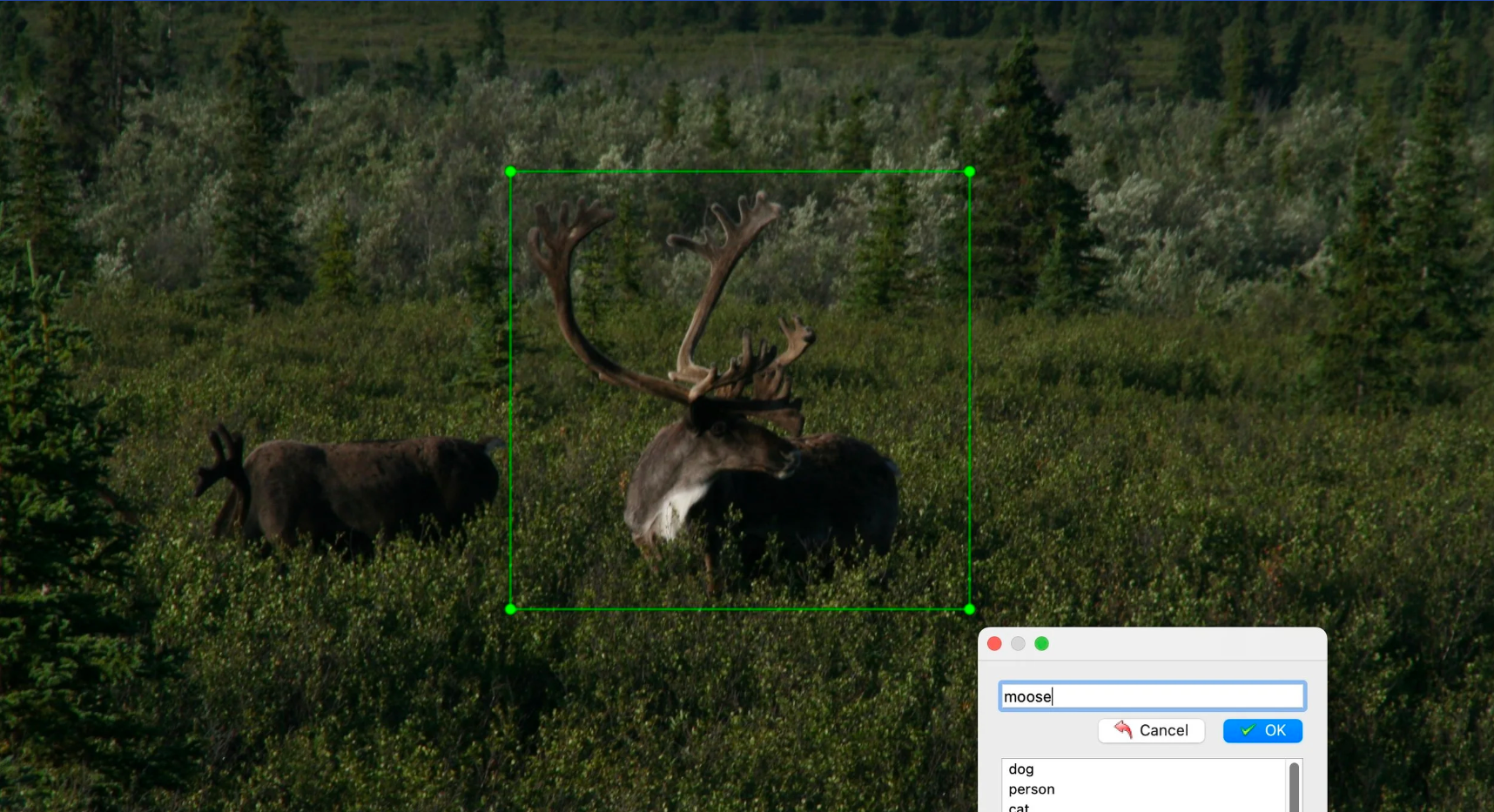Click top-left vertex of bounding box
The image size is (1494, 812).
[511, 171]
